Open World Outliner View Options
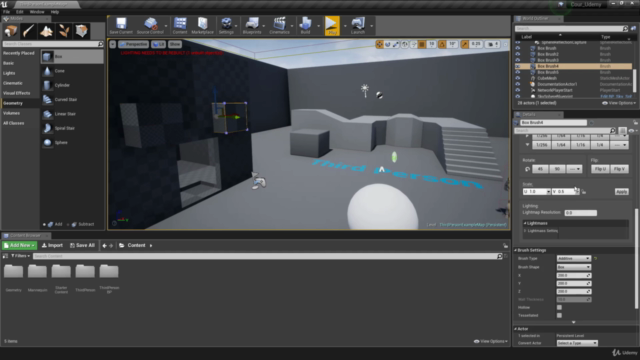The width and height of the screenshot is (640, 360). coord(619,103)
